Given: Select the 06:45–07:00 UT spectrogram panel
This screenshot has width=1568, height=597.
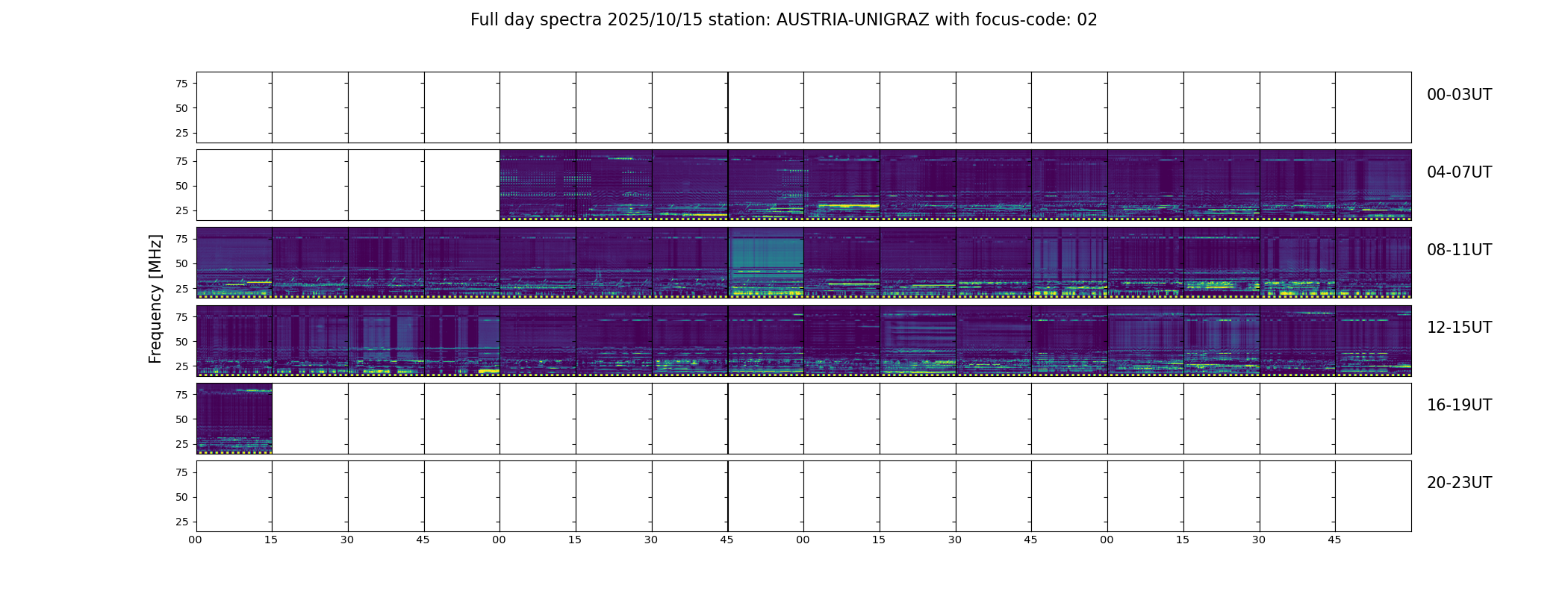Looking at the screenshot, I should (x=1069, y=185).
